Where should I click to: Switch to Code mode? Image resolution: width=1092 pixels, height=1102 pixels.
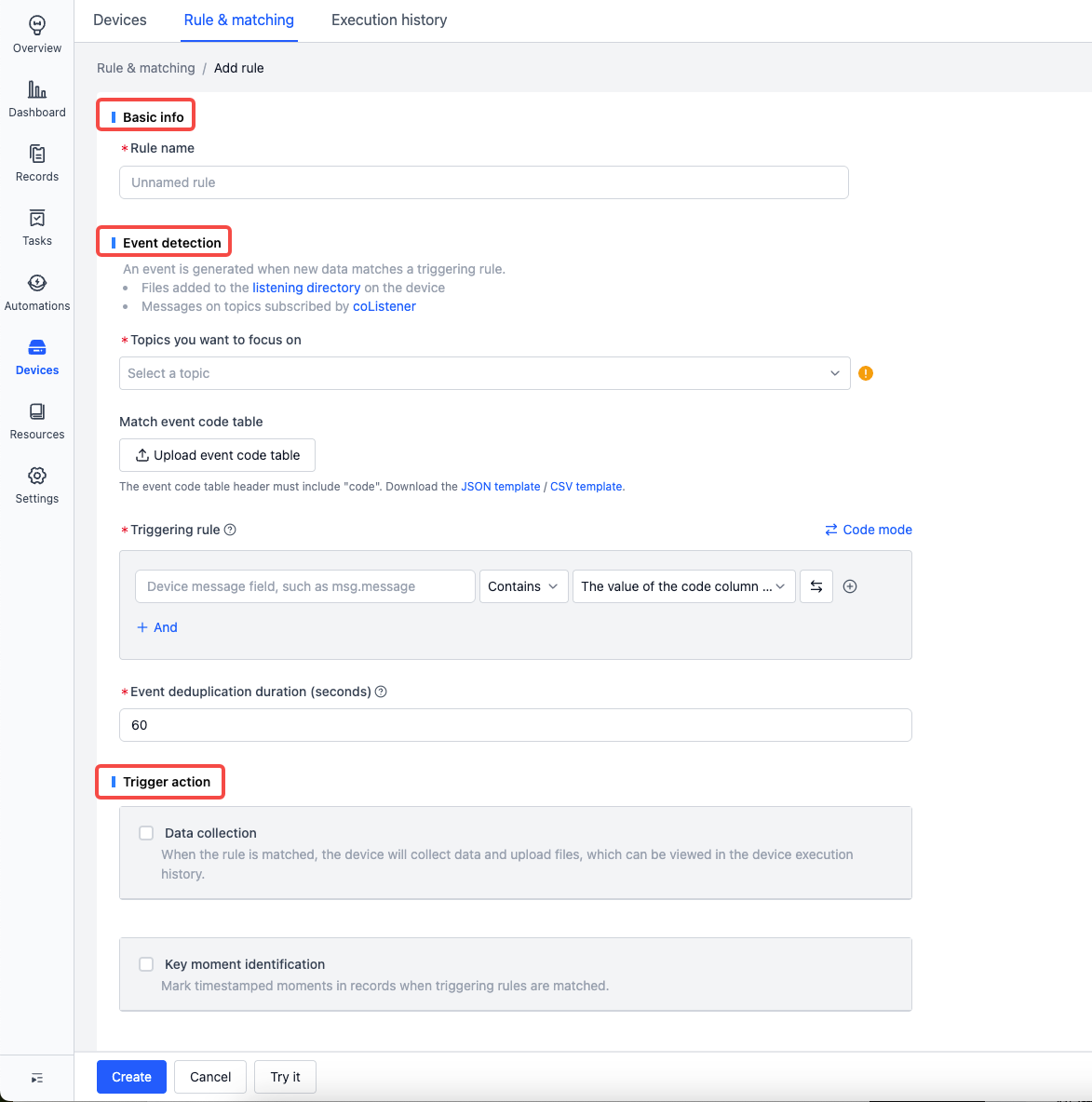pyautogui.click(x=869, y=530)
